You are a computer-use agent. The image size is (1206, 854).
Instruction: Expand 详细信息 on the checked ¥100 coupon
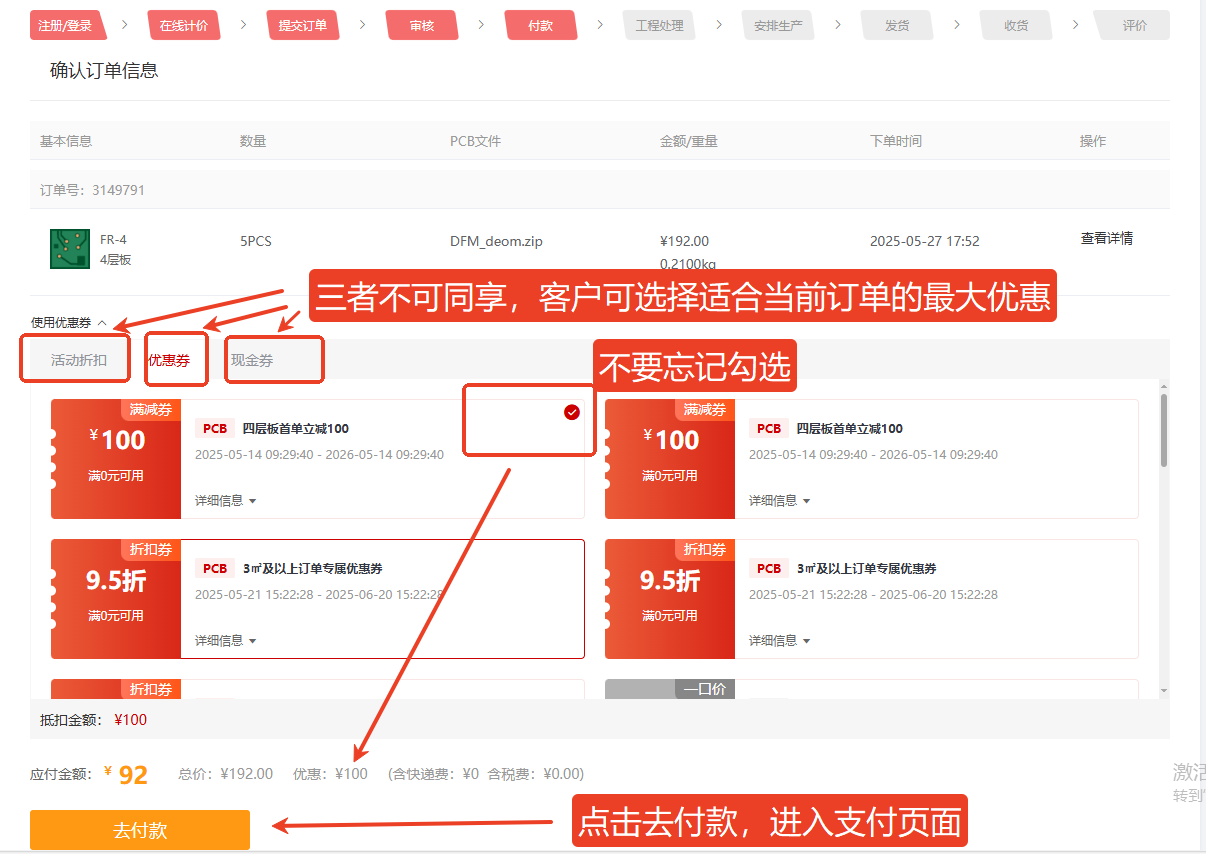[225, 501]
